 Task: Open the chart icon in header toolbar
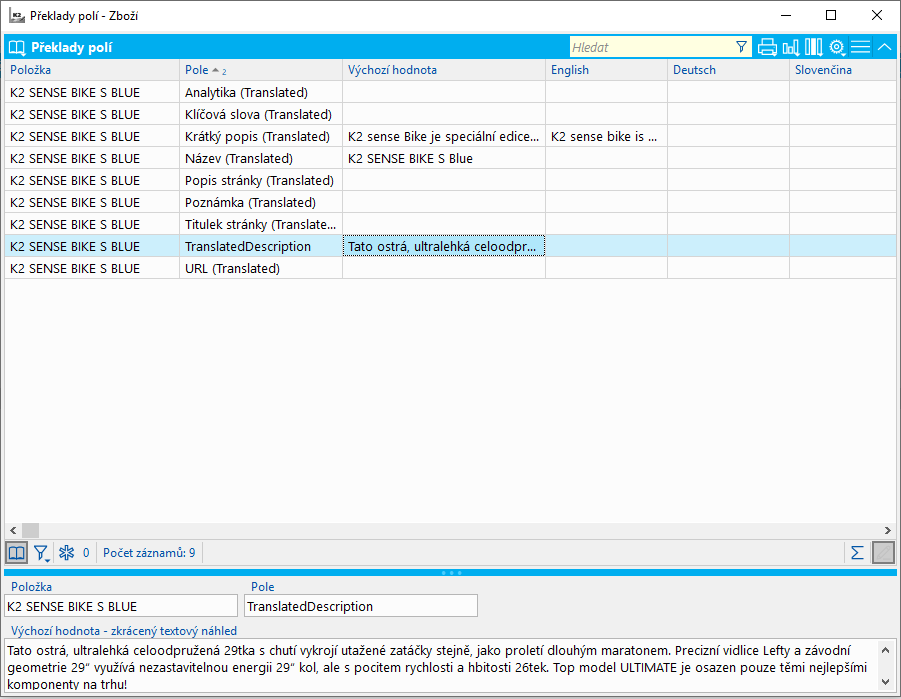[x=791, y=47]
